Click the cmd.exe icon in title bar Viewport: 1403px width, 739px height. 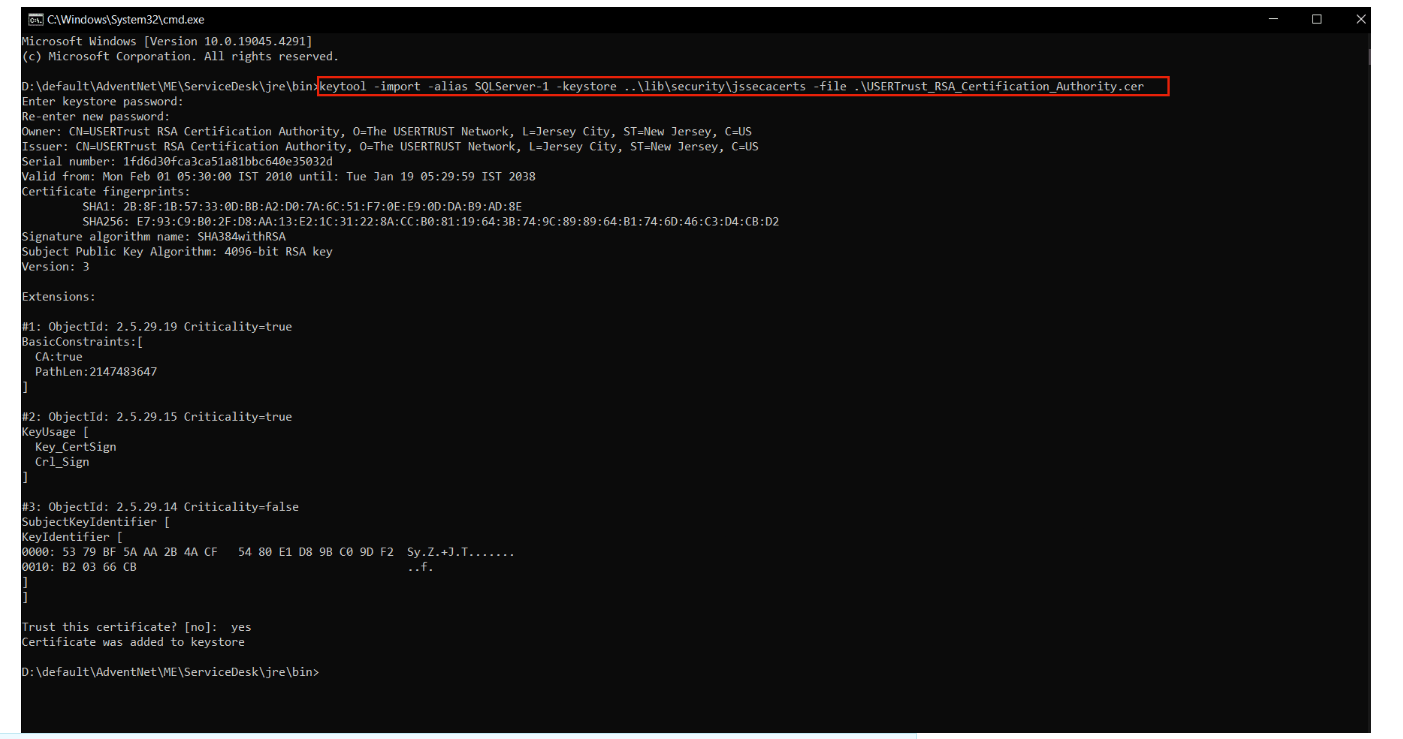35,19
